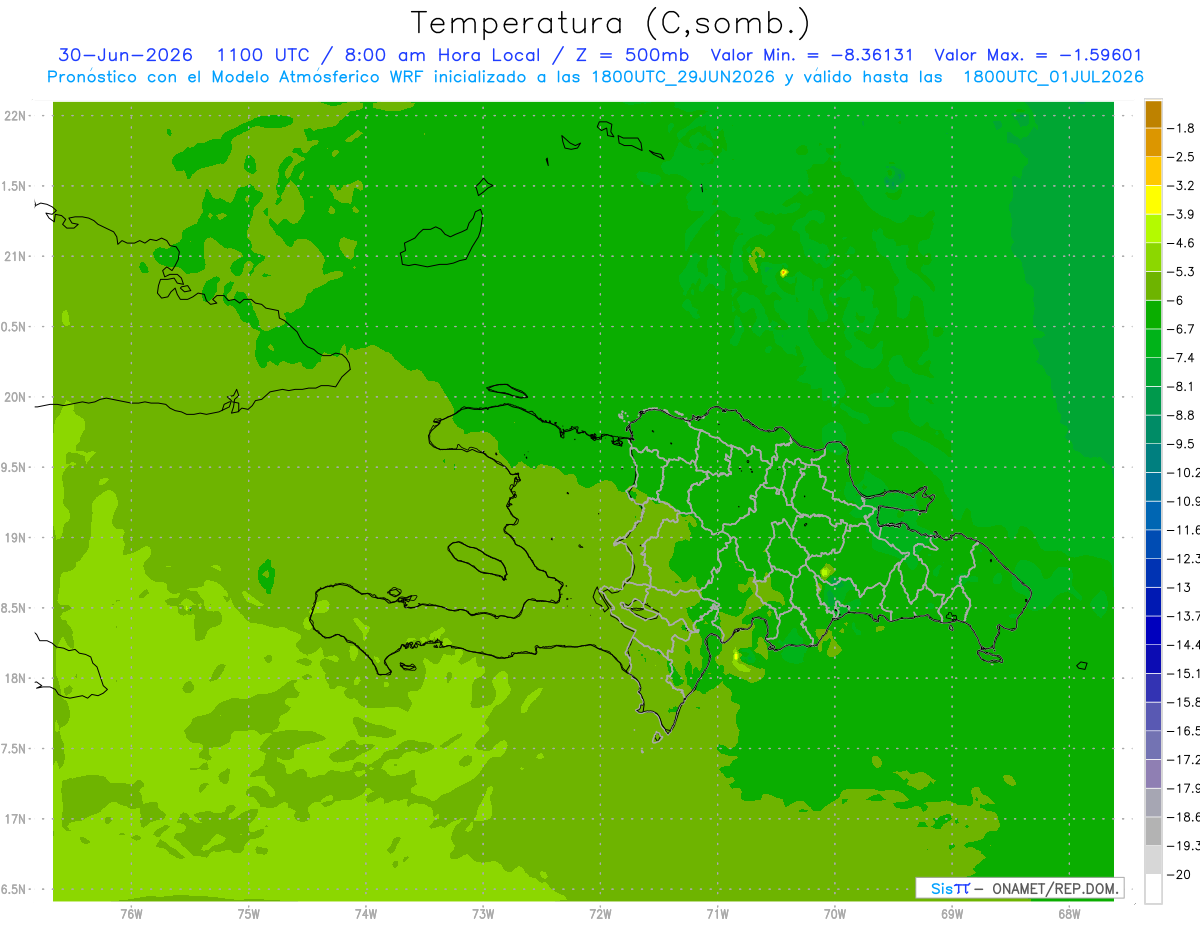
Task: Pick the teal swatch between -9.5 and -10.2
Action: [x=1153, y=458]
